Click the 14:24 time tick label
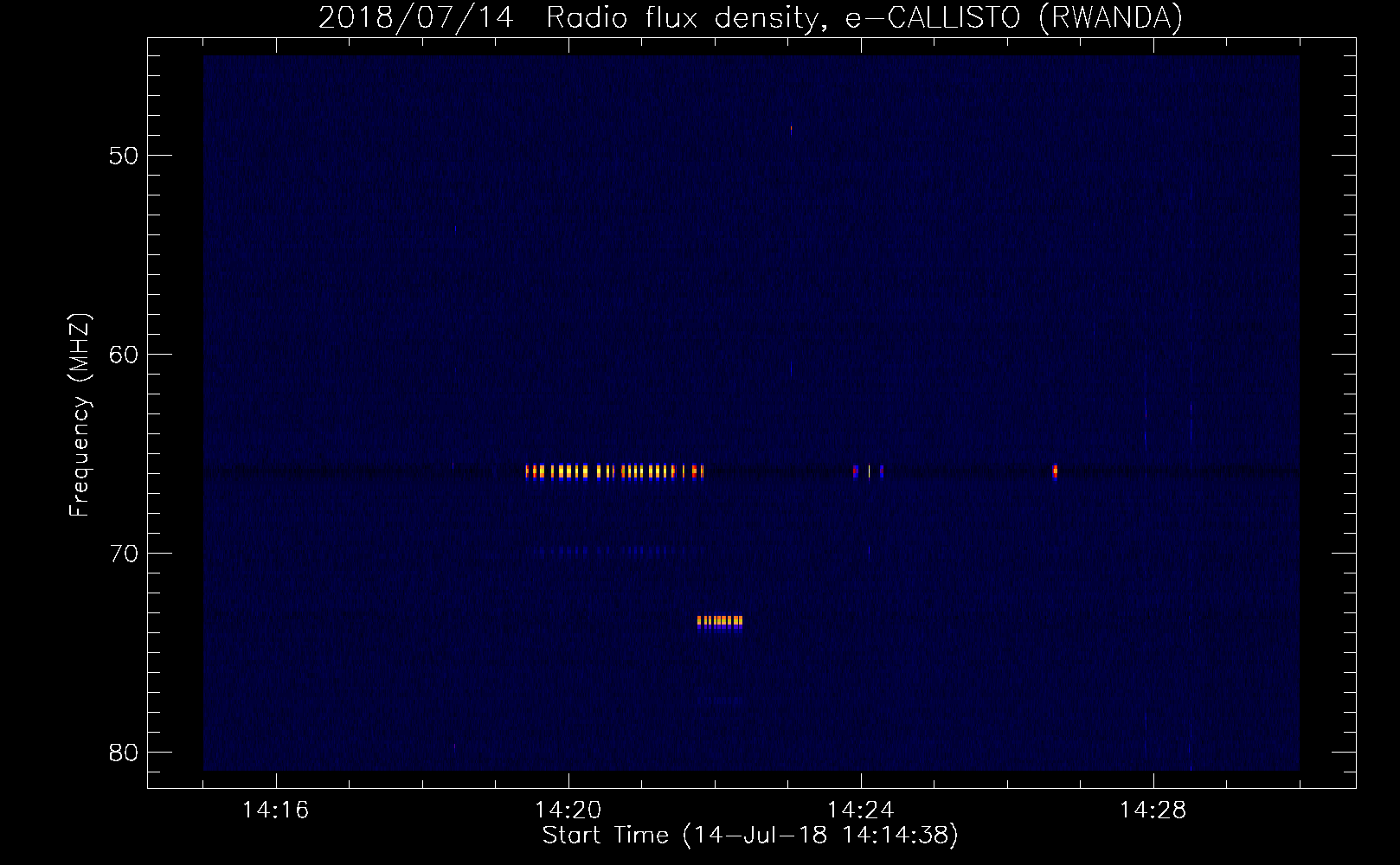 pos(861,811)
